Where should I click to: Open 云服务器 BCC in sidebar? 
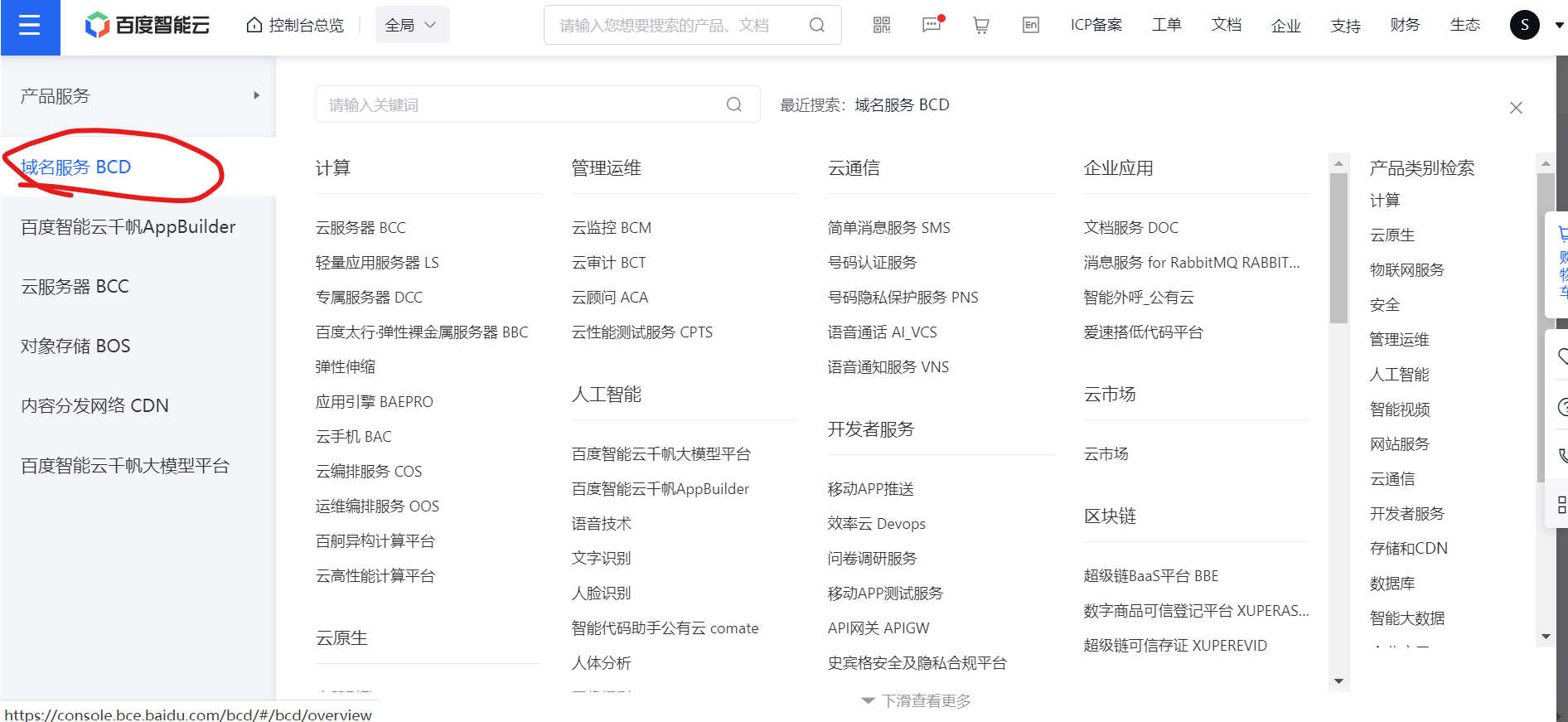75,287
